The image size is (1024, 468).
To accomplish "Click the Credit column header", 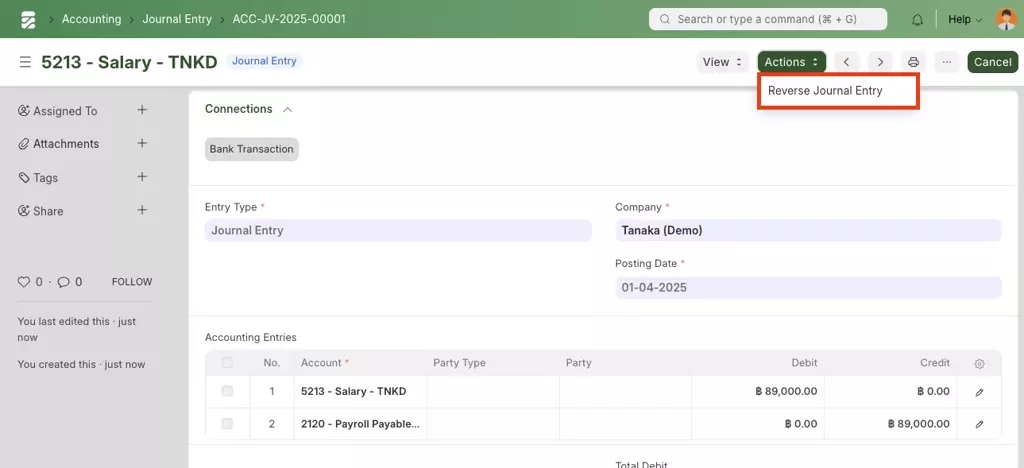I will (x=935, y=363).
